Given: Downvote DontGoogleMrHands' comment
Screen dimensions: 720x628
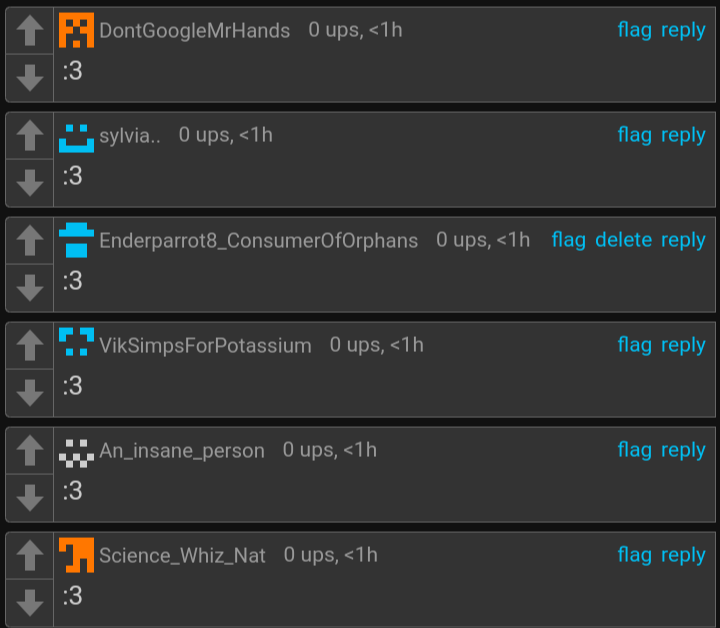Looking at the screenshot, I should 30,77.
